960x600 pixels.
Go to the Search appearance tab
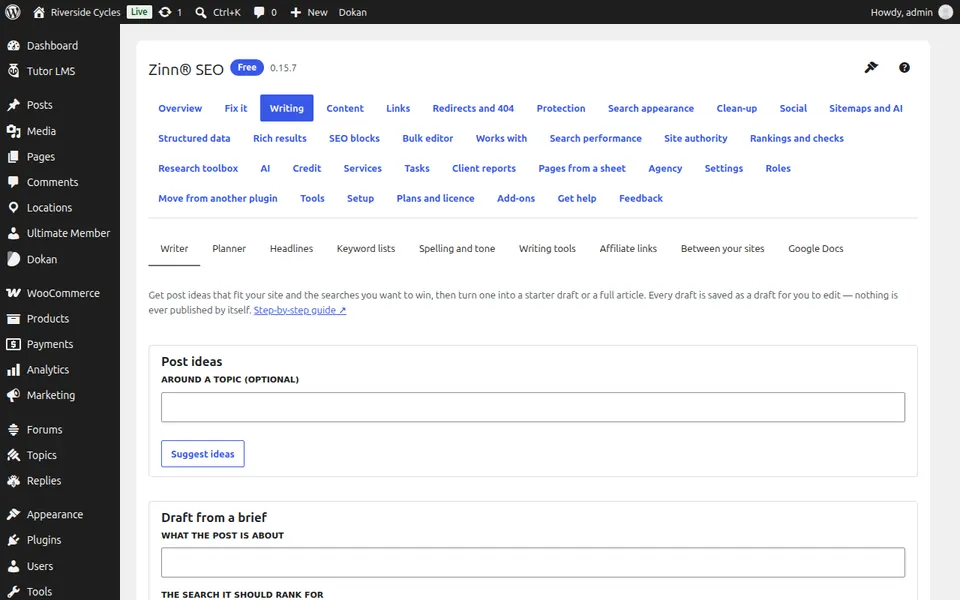[651, 108]
